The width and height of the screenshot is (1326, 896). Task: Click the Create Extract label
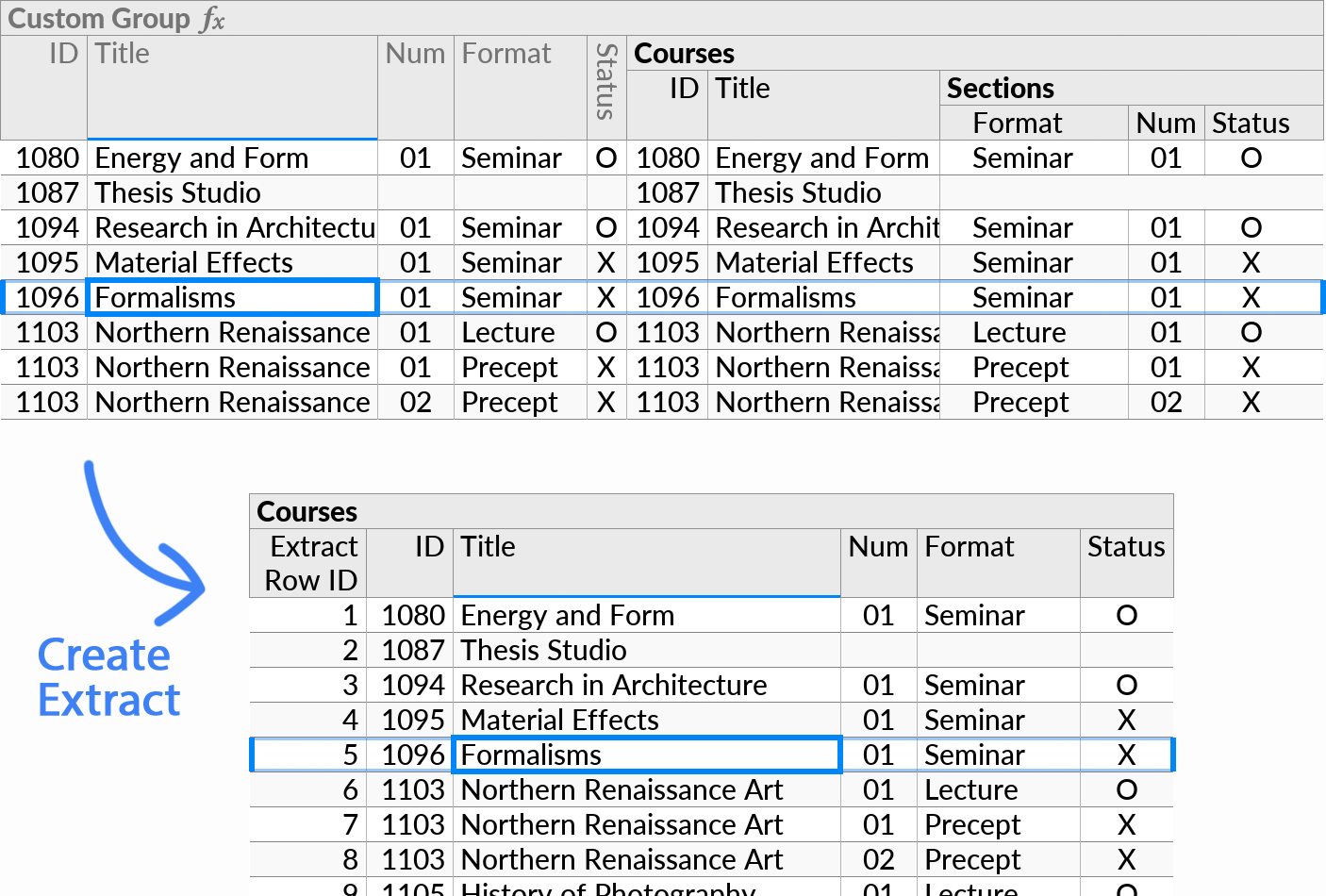(108, 677)
